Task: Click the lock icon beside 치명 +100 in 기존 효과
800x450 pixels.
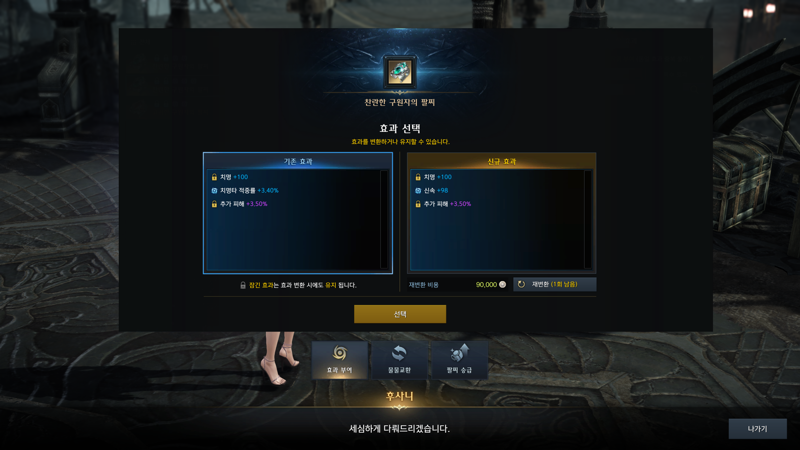Action: click(214, 177)
